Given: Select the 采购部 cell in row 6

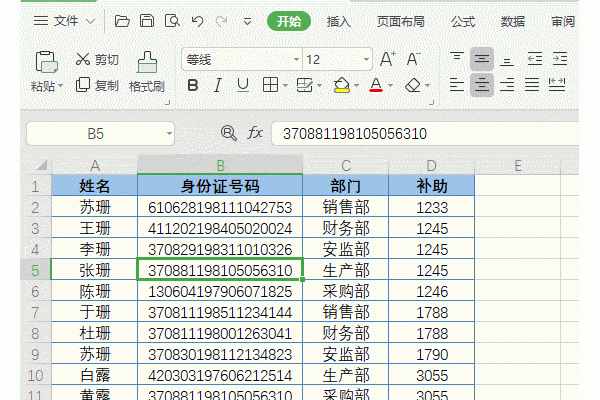Looking at the screenshot, I should point(346,291).
